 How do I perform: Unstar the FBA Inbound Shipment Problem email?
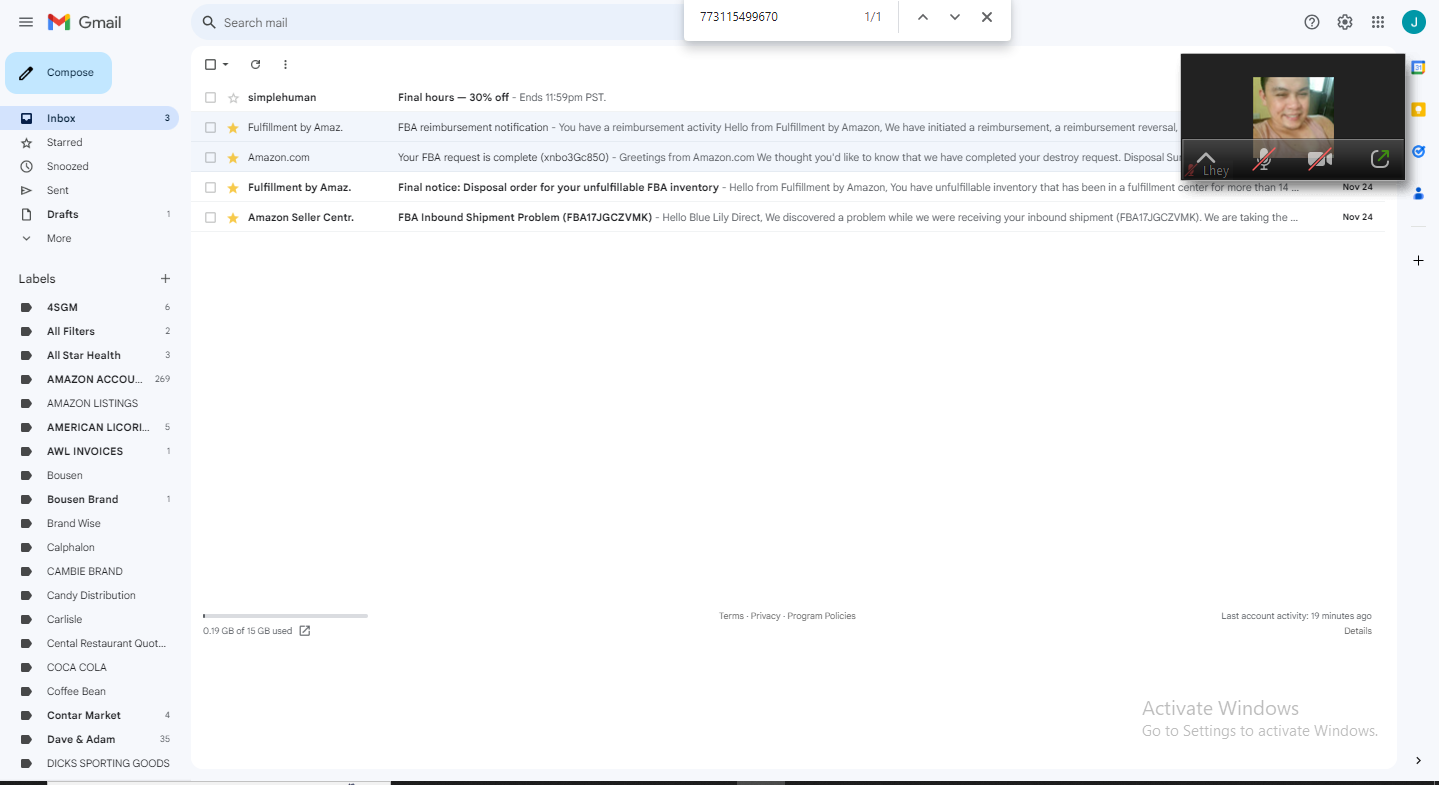point(233,217)
